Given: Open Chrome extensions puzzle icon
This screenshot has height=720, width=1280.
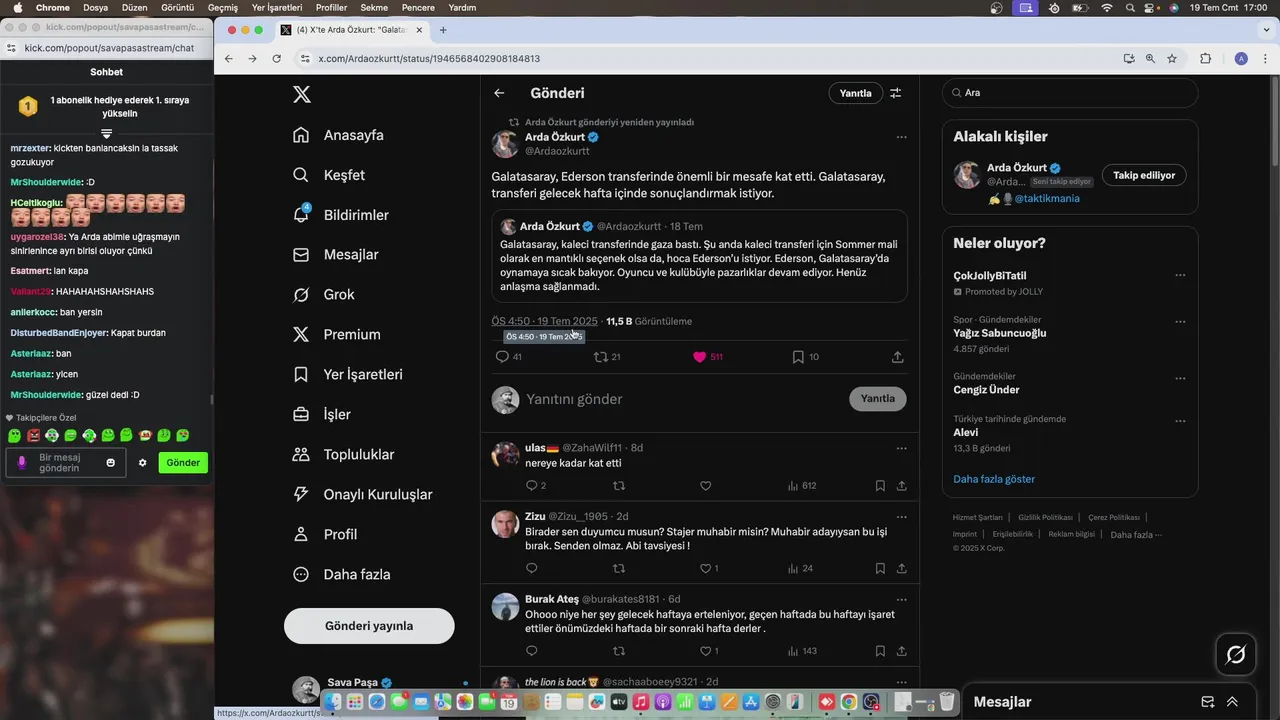Looking at the screenshot, I should [x=1206, y=59].
